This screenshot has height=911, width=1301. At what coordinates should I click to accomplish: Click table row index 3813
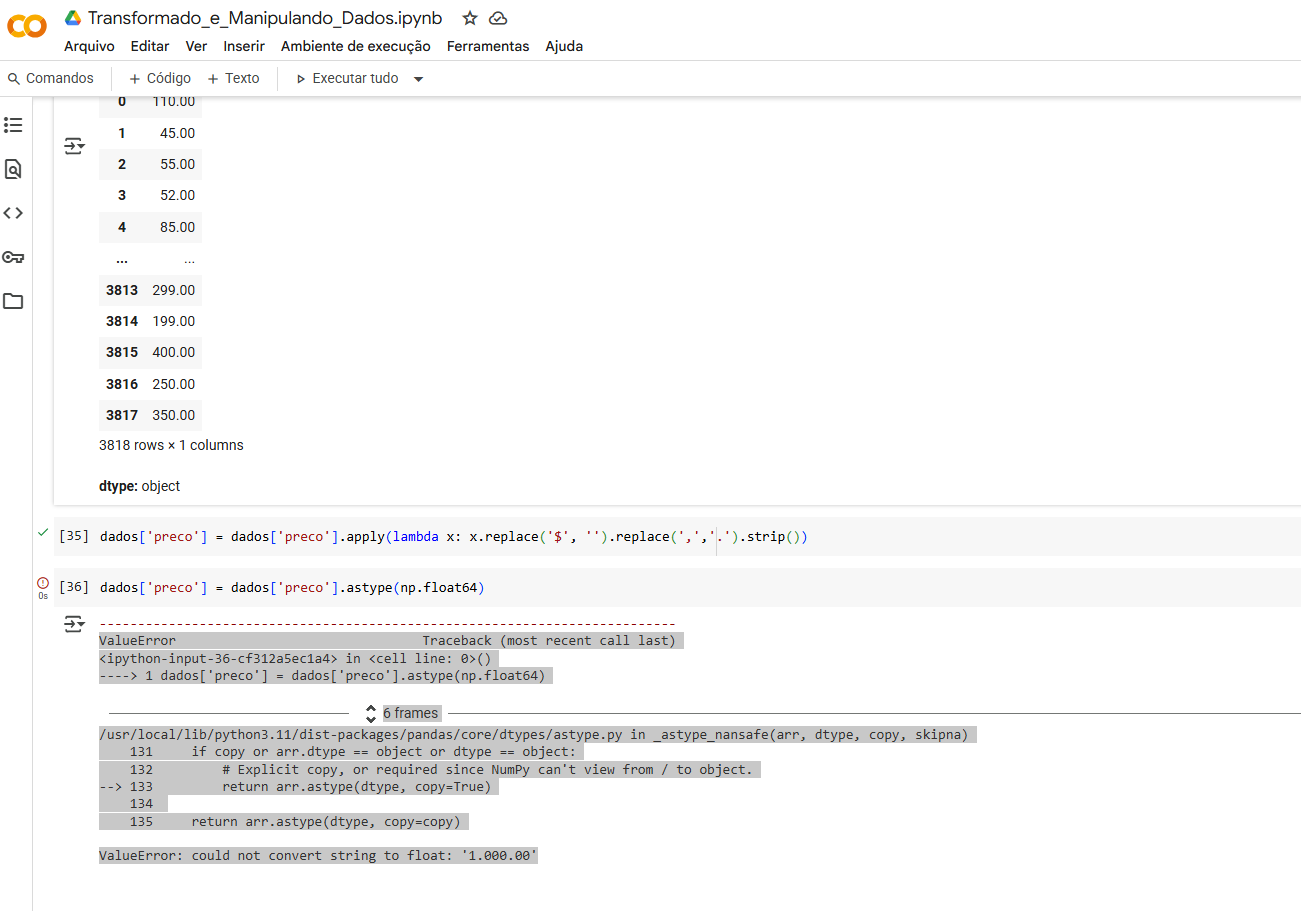[122, 290]
